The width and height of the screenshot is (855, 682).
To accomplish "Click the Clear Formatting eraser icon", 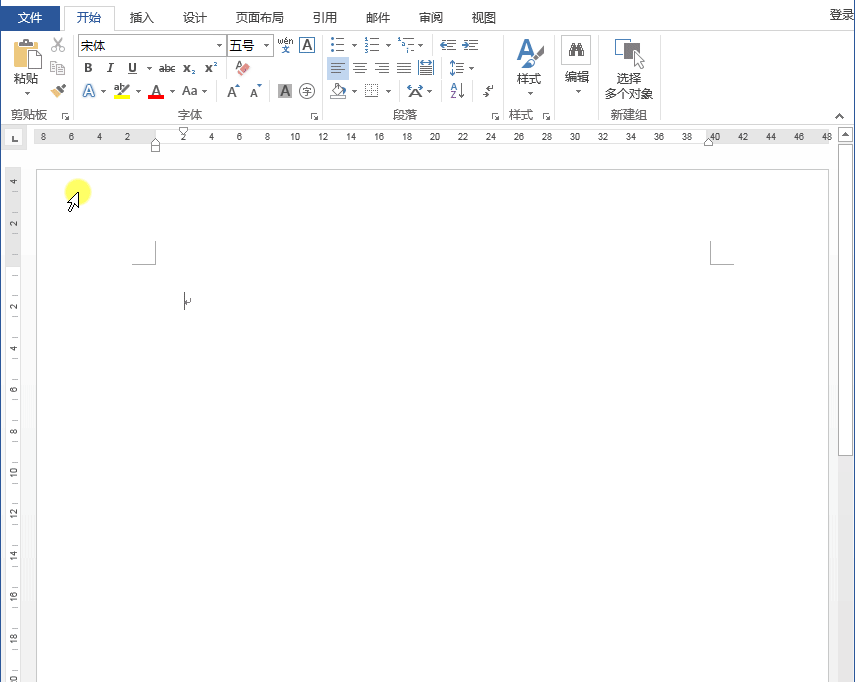I will pyautogui.click(x=242, y=68).
